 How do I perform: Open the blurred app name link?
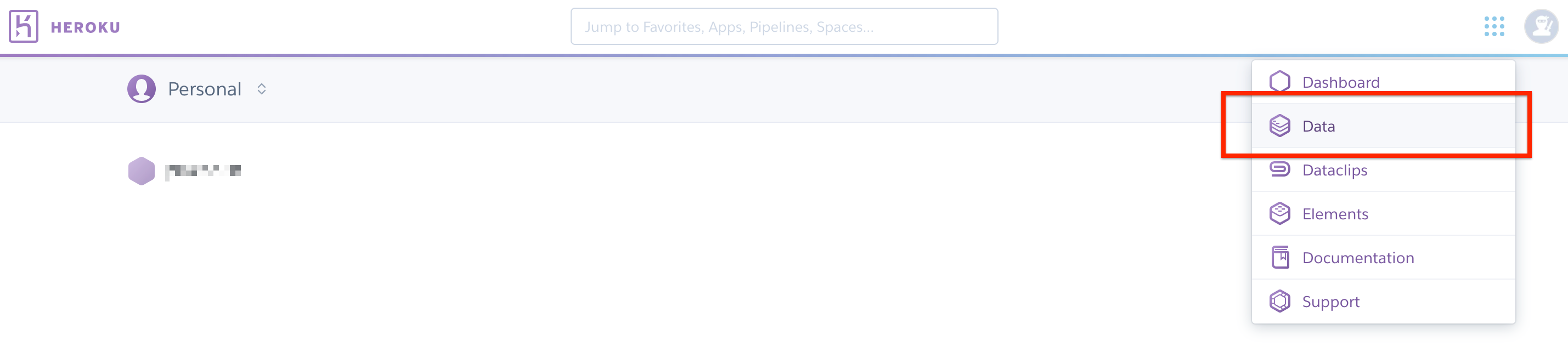pyautogui.click(x=204, y=171)
